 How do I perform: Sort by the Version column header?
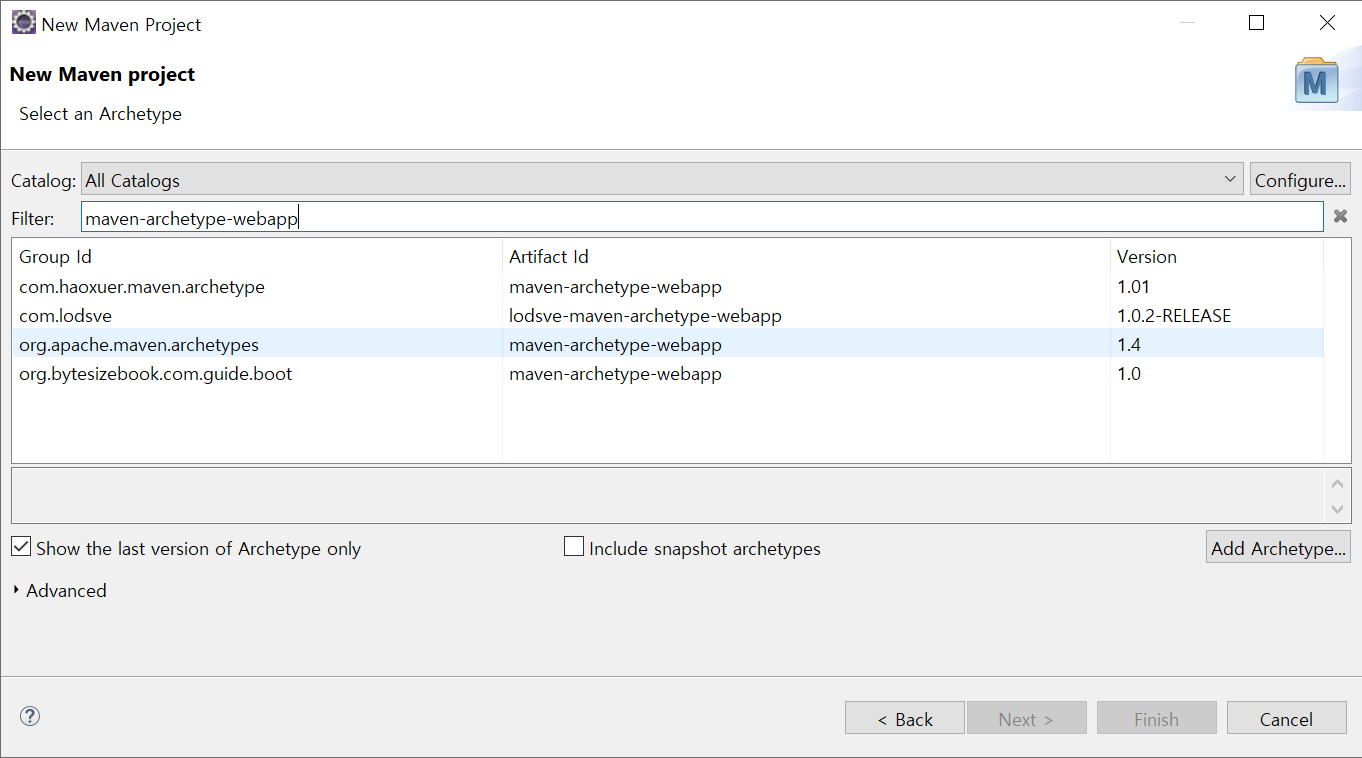pos(1216,257)
